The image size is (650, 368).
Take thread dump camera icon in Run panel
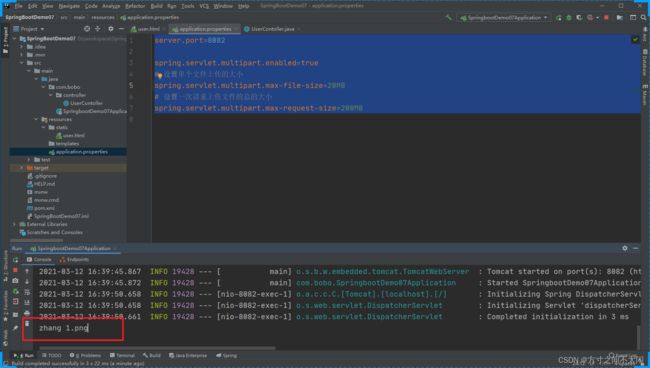(x=15, y=281)
